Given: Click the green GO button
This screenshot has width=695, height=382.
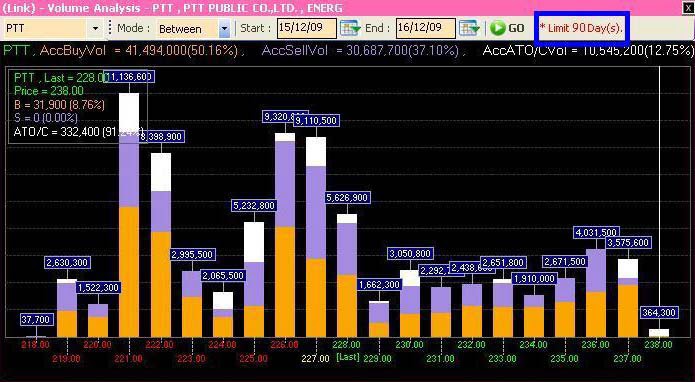Looking at the screenshot, I should coord(508,28).
